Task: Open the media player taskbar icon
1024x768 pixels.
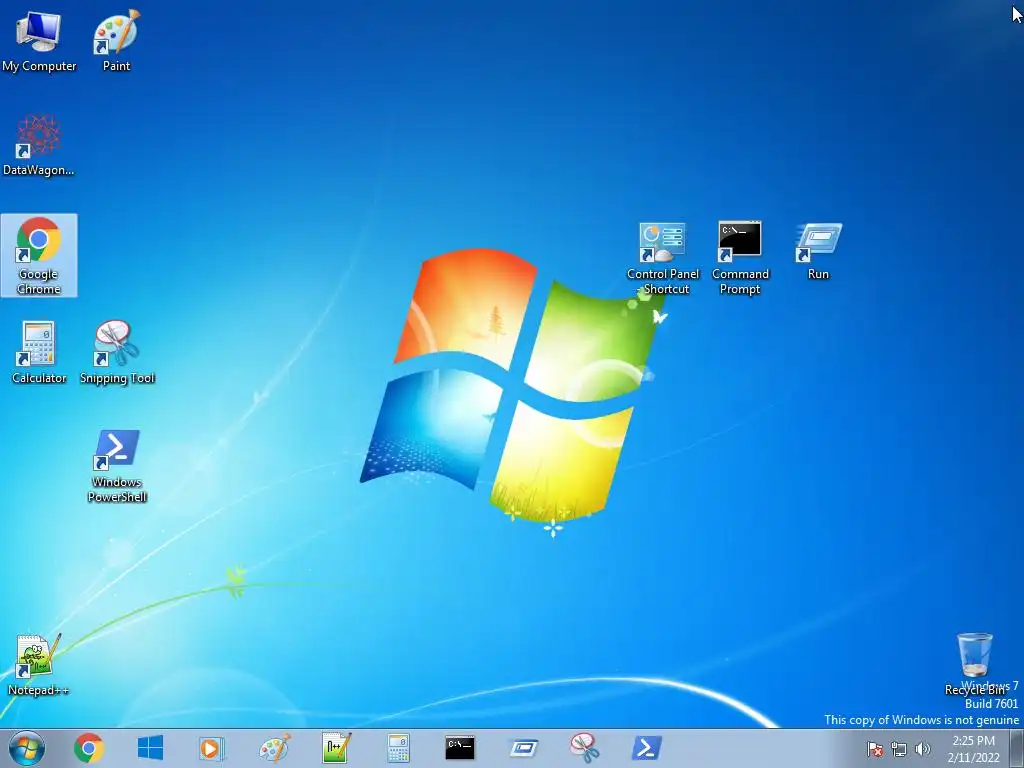Action: tap(211, 748)
